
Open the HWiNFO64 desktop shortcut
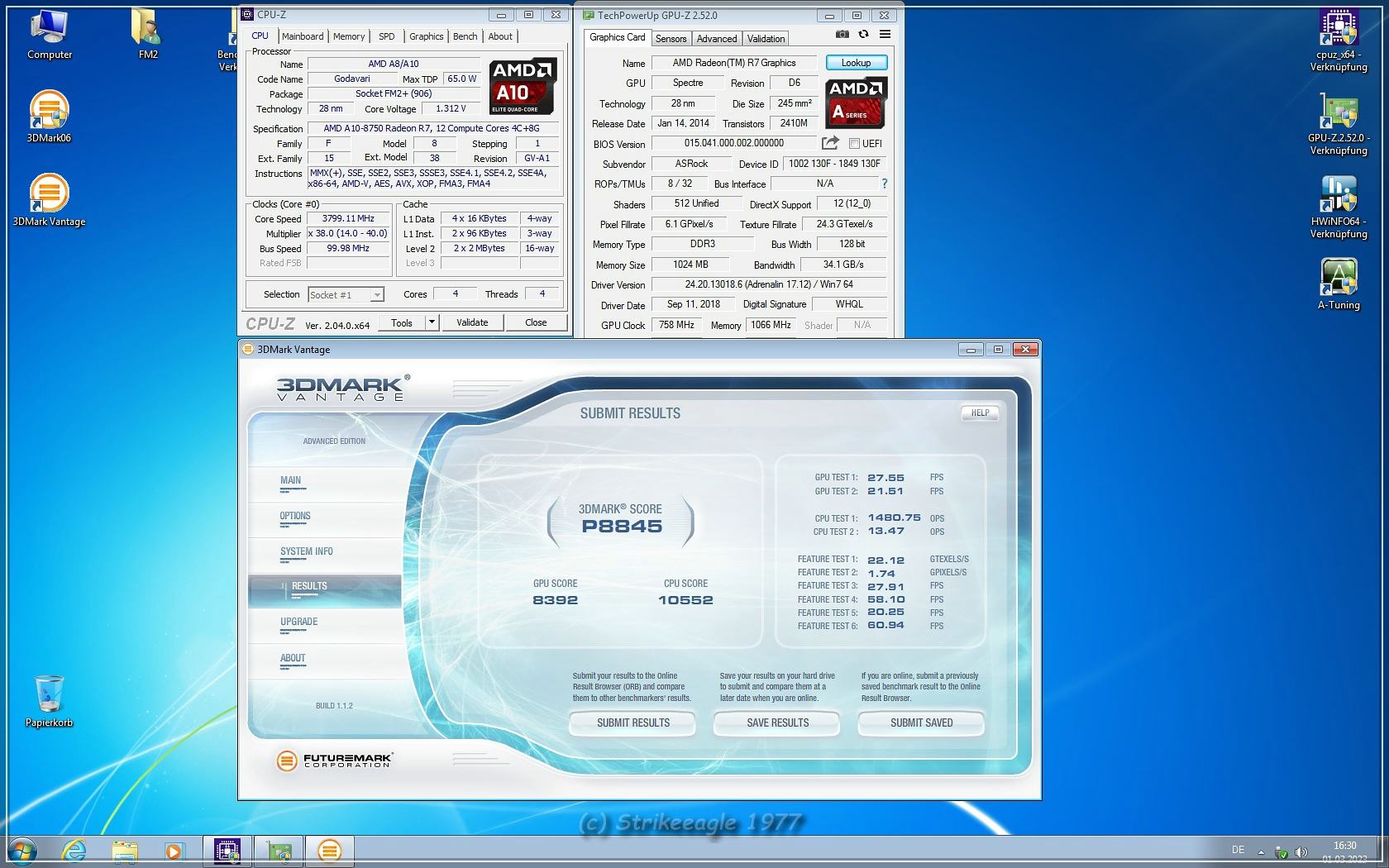click(1339, 207)
